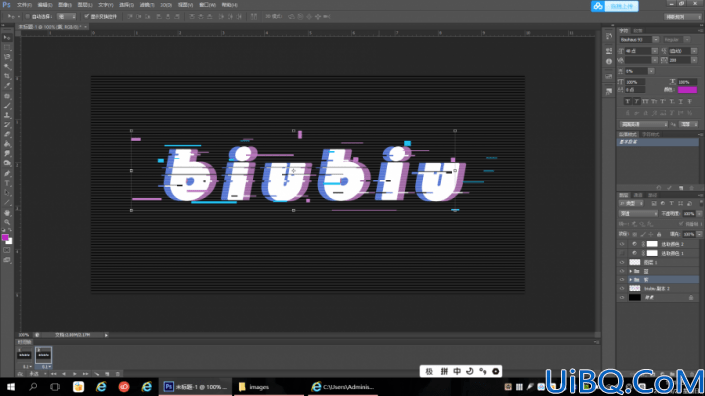Image resolution: width=705 pixels, height=396 pixels.
Task: Hide the biubiu 副本 2 layer
Action: (622, 289)
